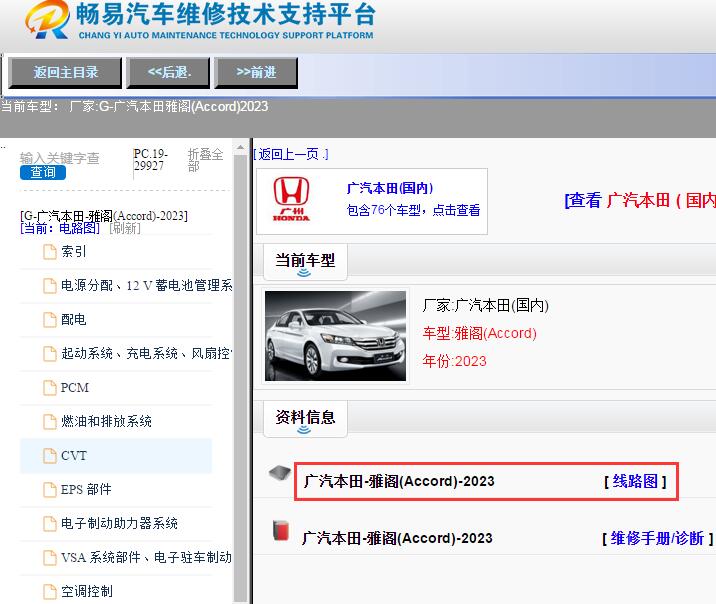Viewport: 716px width, 604px height.
Task: Click the >>前进 forward button
Action: click(256, 72)
